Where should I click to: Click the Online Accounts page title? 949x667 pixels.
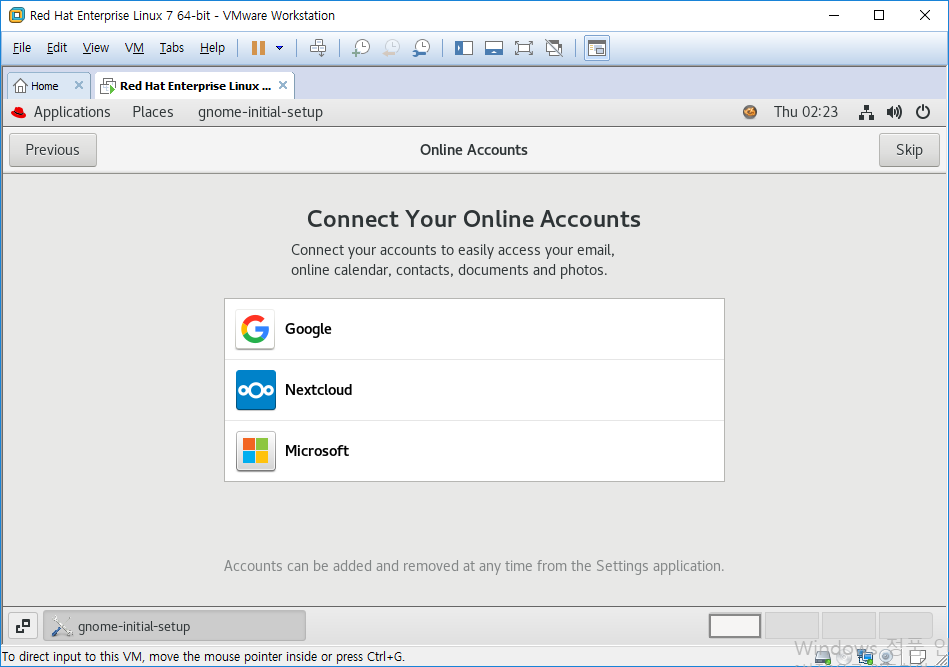coord(474,150)
